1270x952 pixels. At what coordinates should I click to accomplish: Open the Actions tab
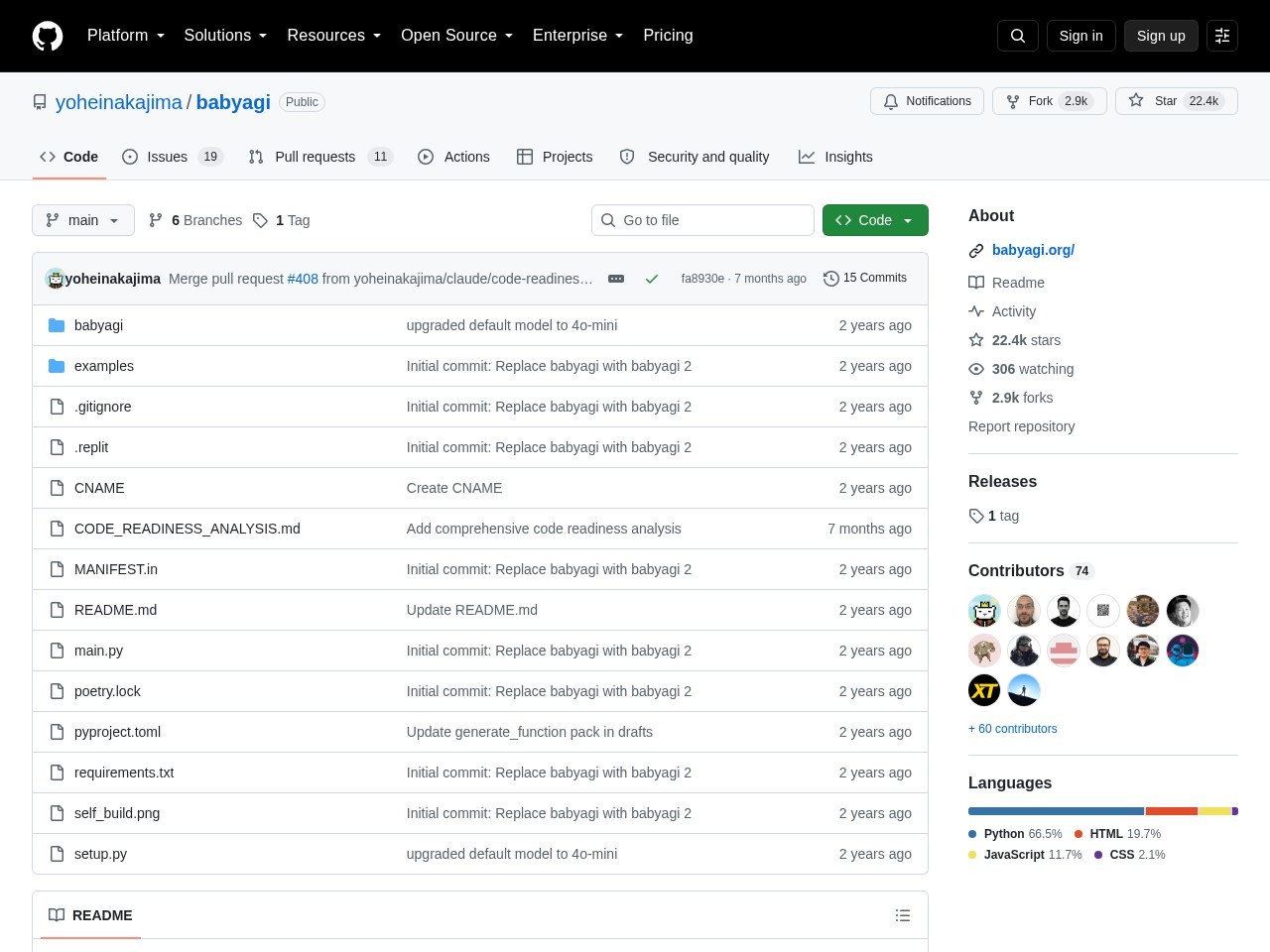454,157
